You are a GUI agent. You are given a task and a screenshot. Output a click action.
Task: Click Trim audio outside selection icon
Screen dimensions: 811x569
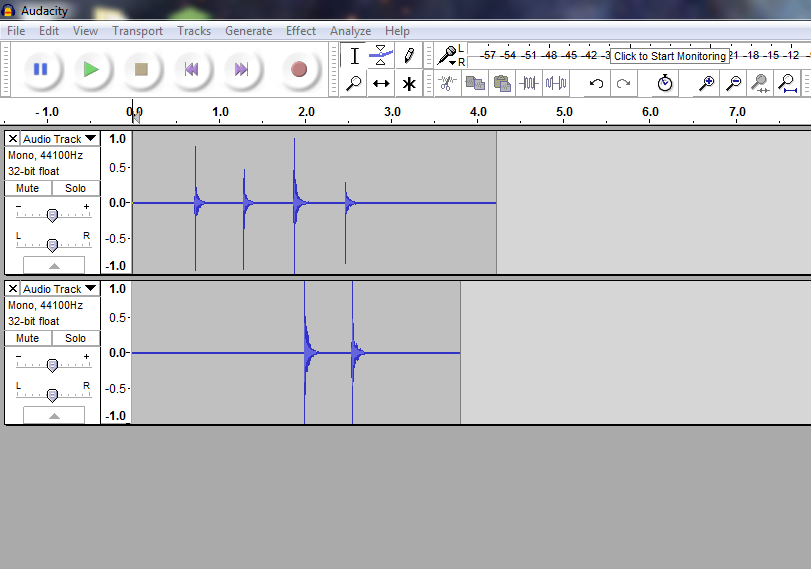(529, 83)
